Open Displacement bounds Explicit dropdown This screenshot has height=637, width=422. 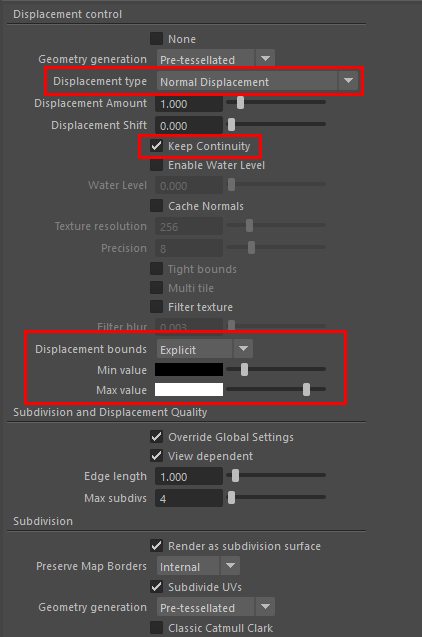pos(205,349)
